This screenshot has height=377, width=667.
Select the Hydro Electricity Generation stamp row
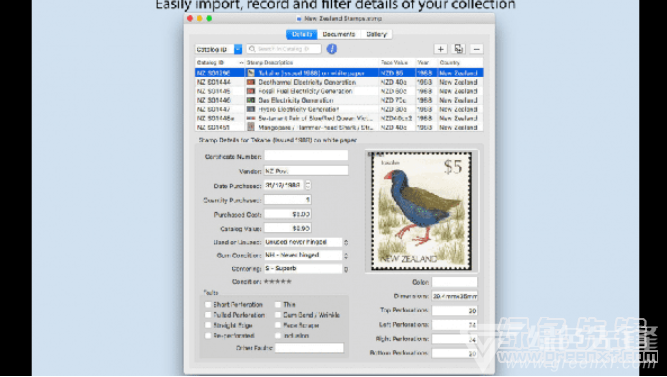pos(339,109)
